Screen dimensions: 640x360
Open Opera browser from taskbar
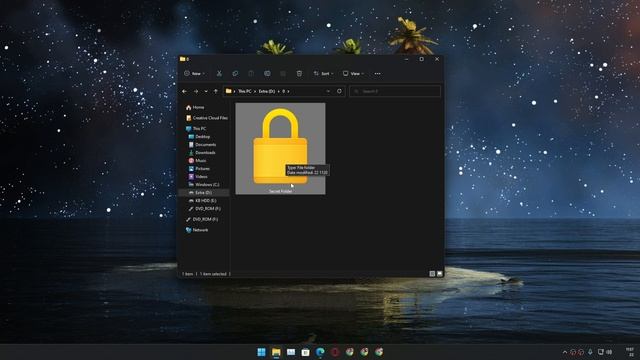[335, 352]
